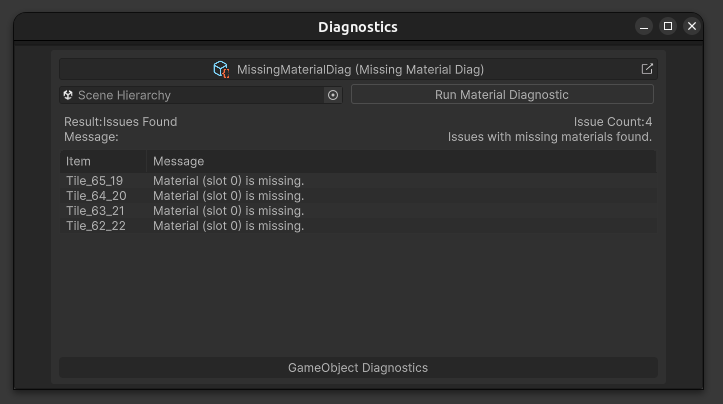Click missing material message for Tile_64_20
The image size is (723, 404).
coord(228,196)
